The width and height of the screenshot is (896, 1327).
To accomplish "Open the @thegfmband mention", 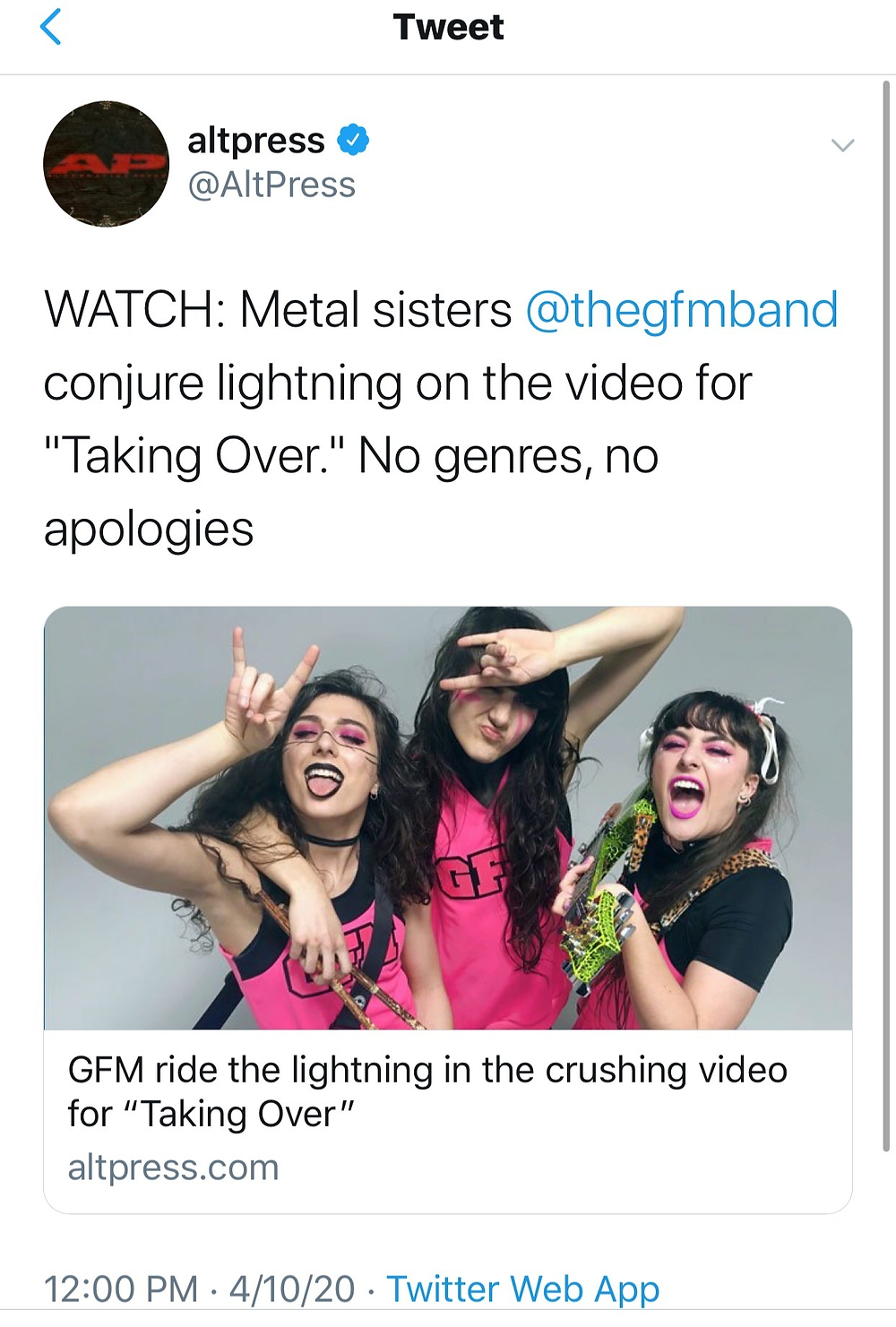I will [x=682, y=310].
